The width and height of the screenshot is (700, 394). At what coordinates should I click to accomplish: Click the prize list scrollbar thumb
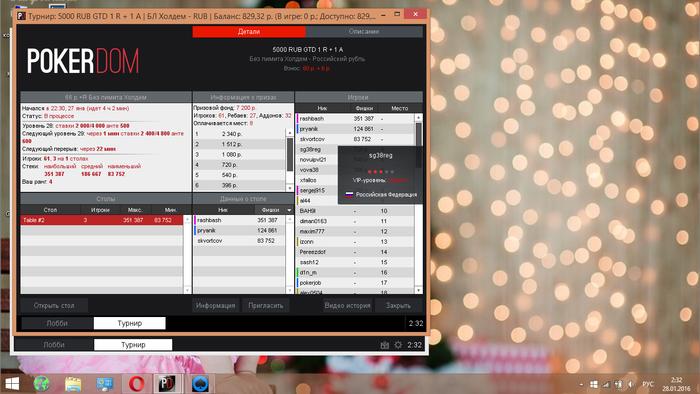pyautogui.click(x=290, y=154)
